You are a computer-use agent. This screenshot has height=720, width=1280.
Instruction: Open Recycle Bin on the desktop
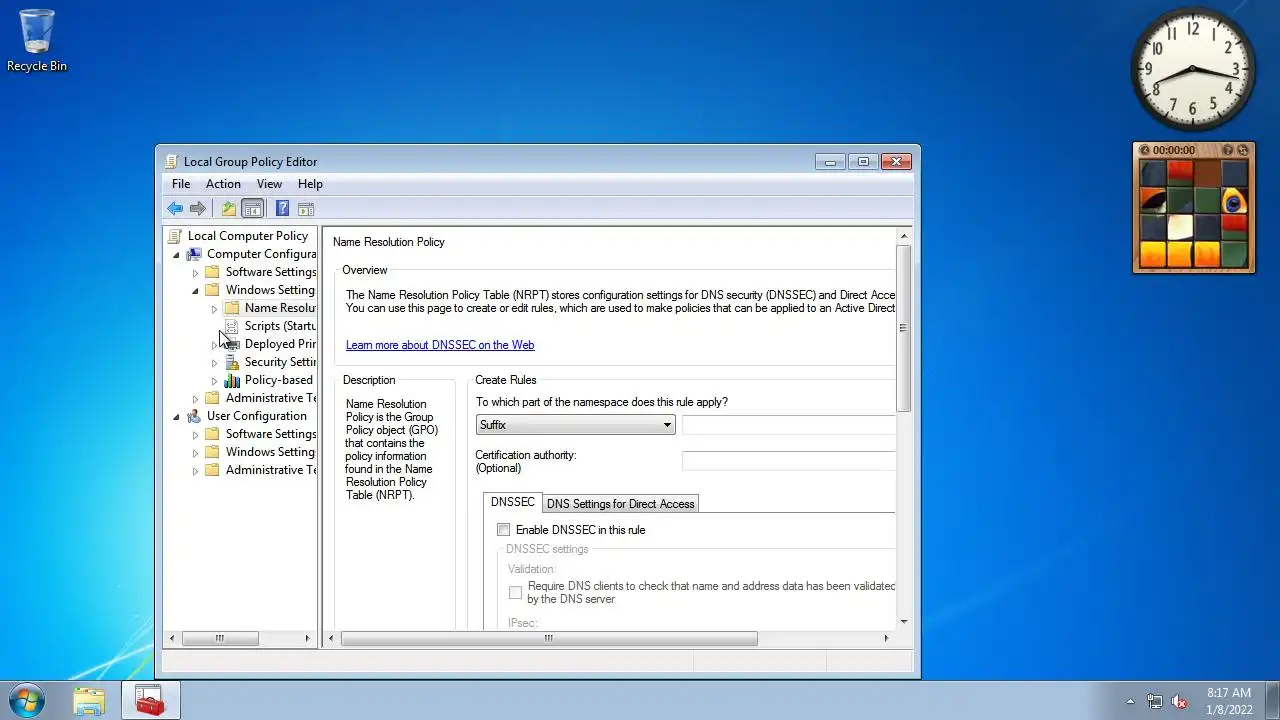37,41
